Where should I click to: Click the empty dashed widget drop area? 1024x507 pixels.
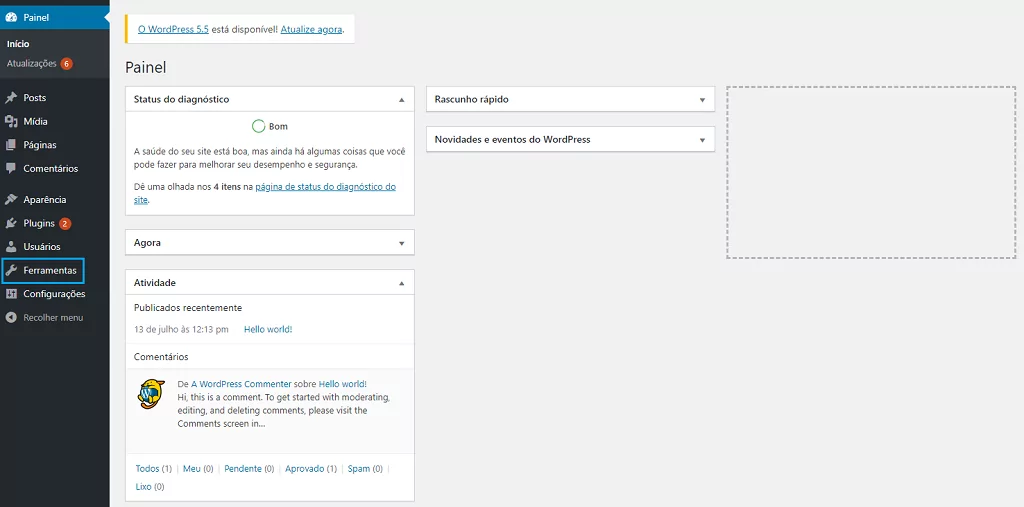pos(871,172)
